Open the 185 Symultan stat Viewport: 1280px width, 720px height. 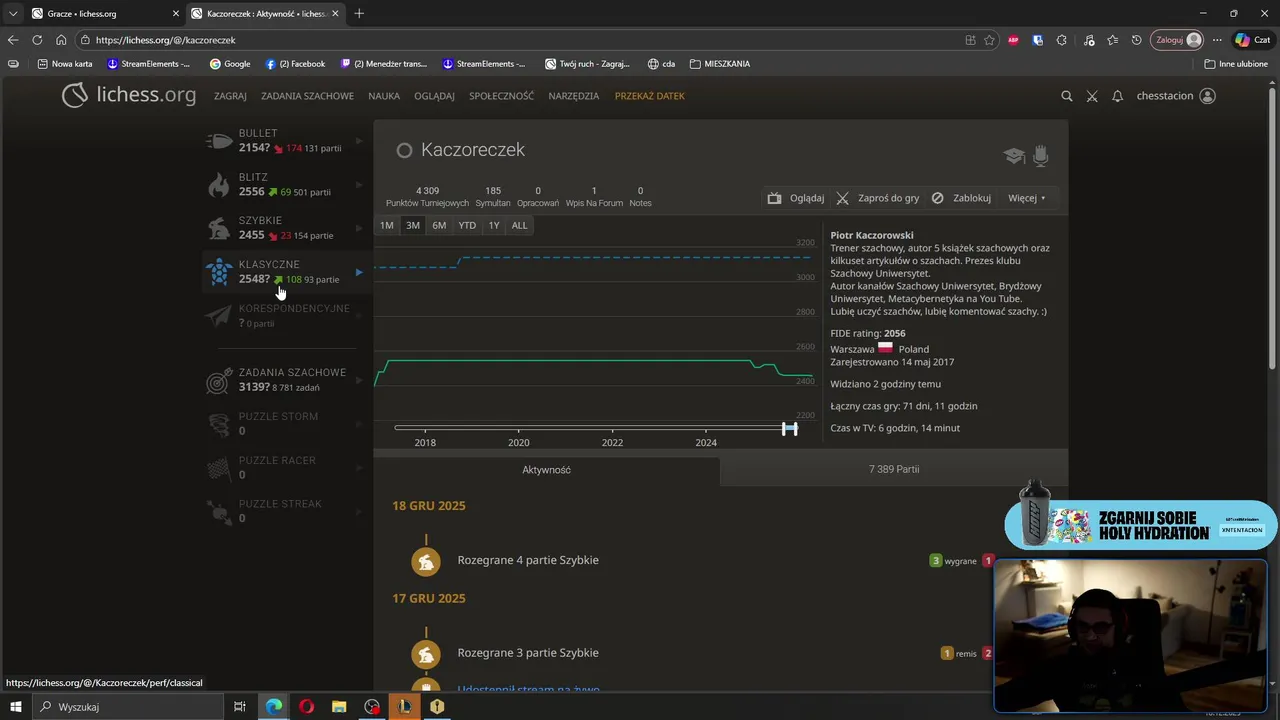click(493, 196)
